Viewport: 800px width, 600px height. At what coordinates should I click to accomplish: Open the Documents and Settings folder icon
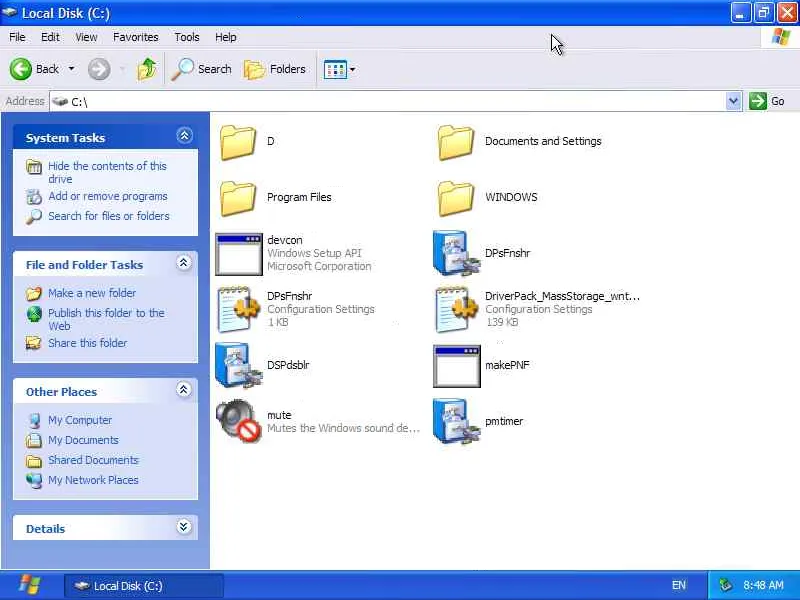click(456, 142)
